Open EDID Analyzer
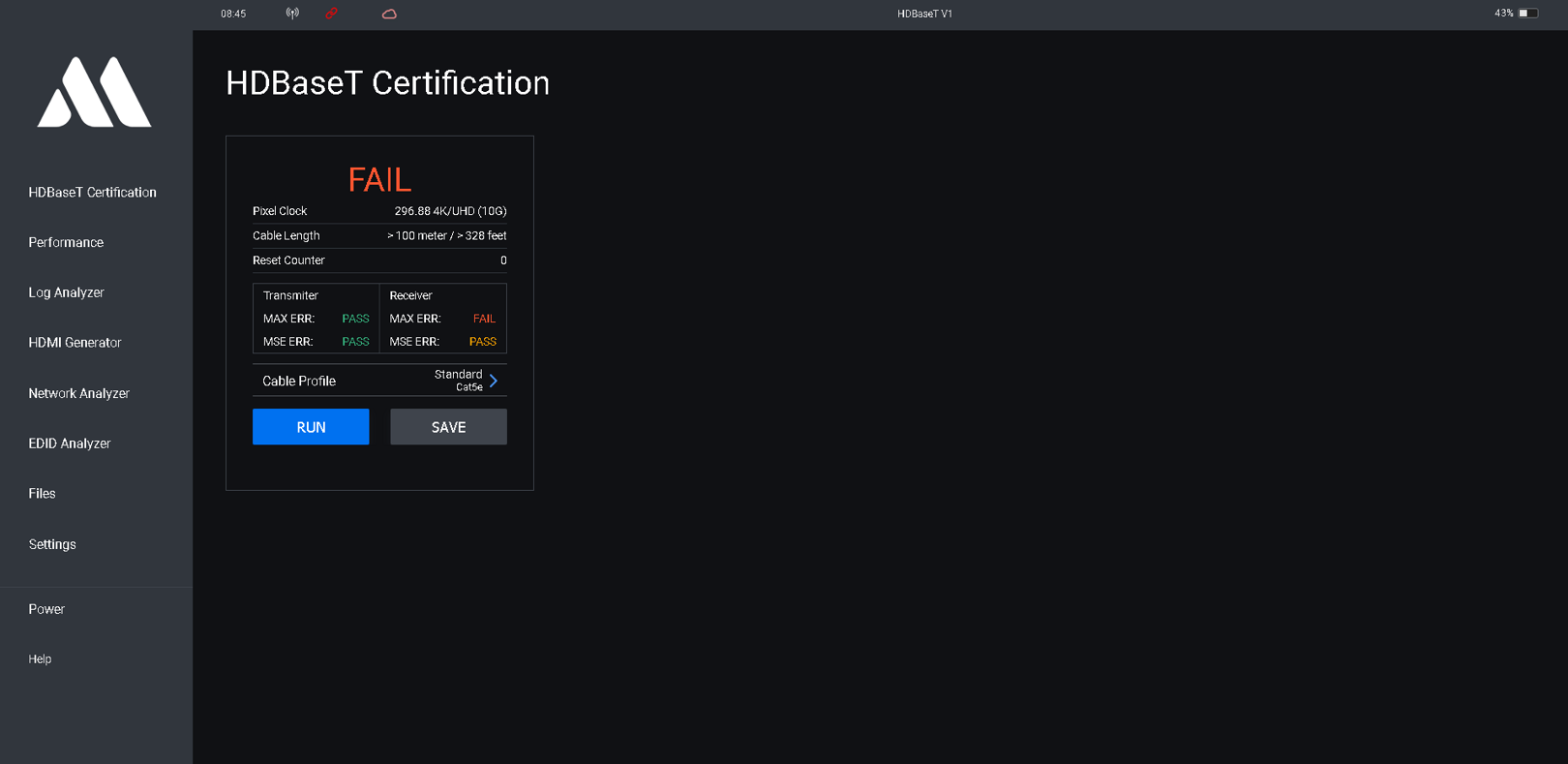Screen dimensions: 1568x764 70,443
